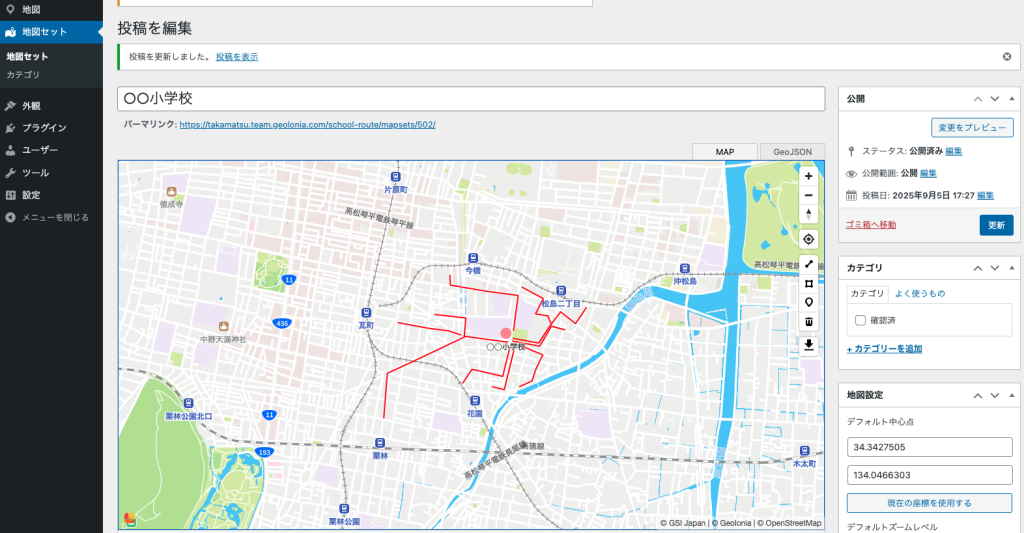Check the 確認済 category checkbox

click(860, 320)
